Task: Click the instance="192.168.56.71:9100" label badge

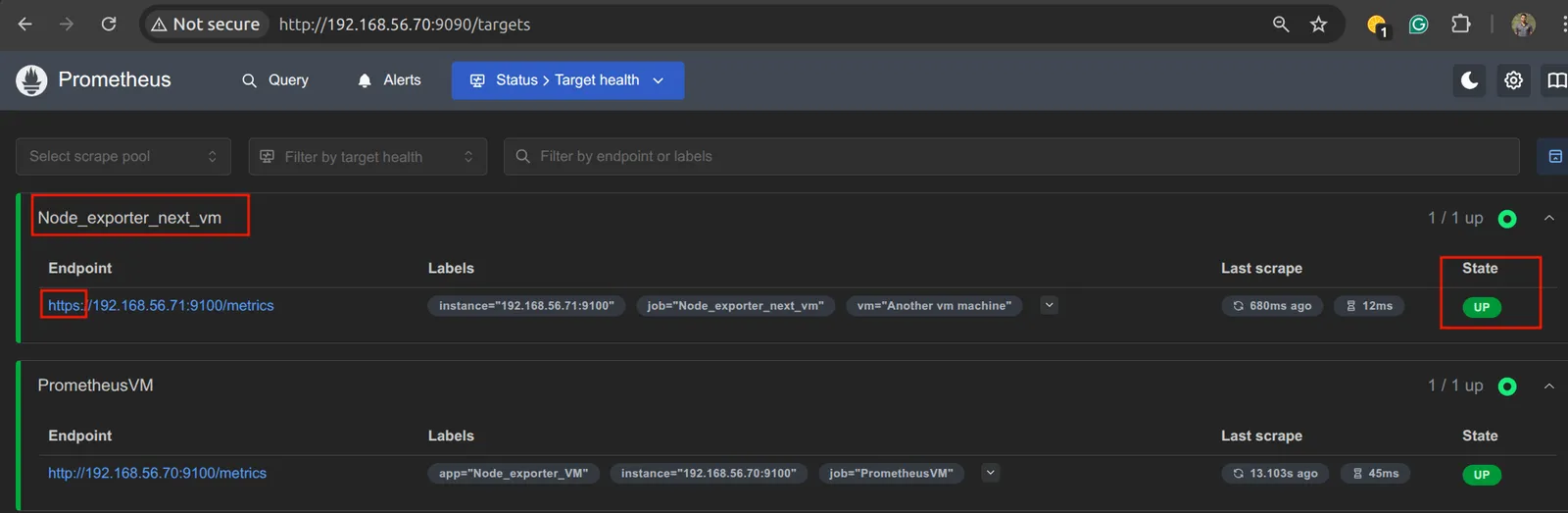Action: 526,306
